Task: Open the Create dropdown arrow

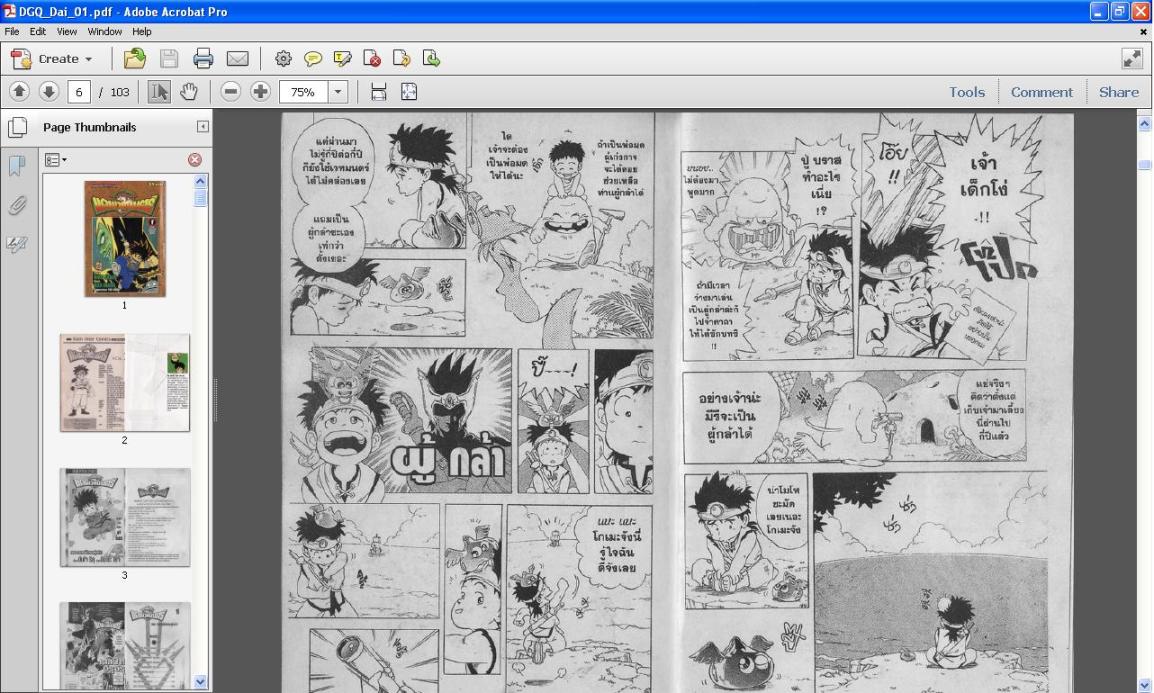Action: pyautogui.click(x=89, y=59)
